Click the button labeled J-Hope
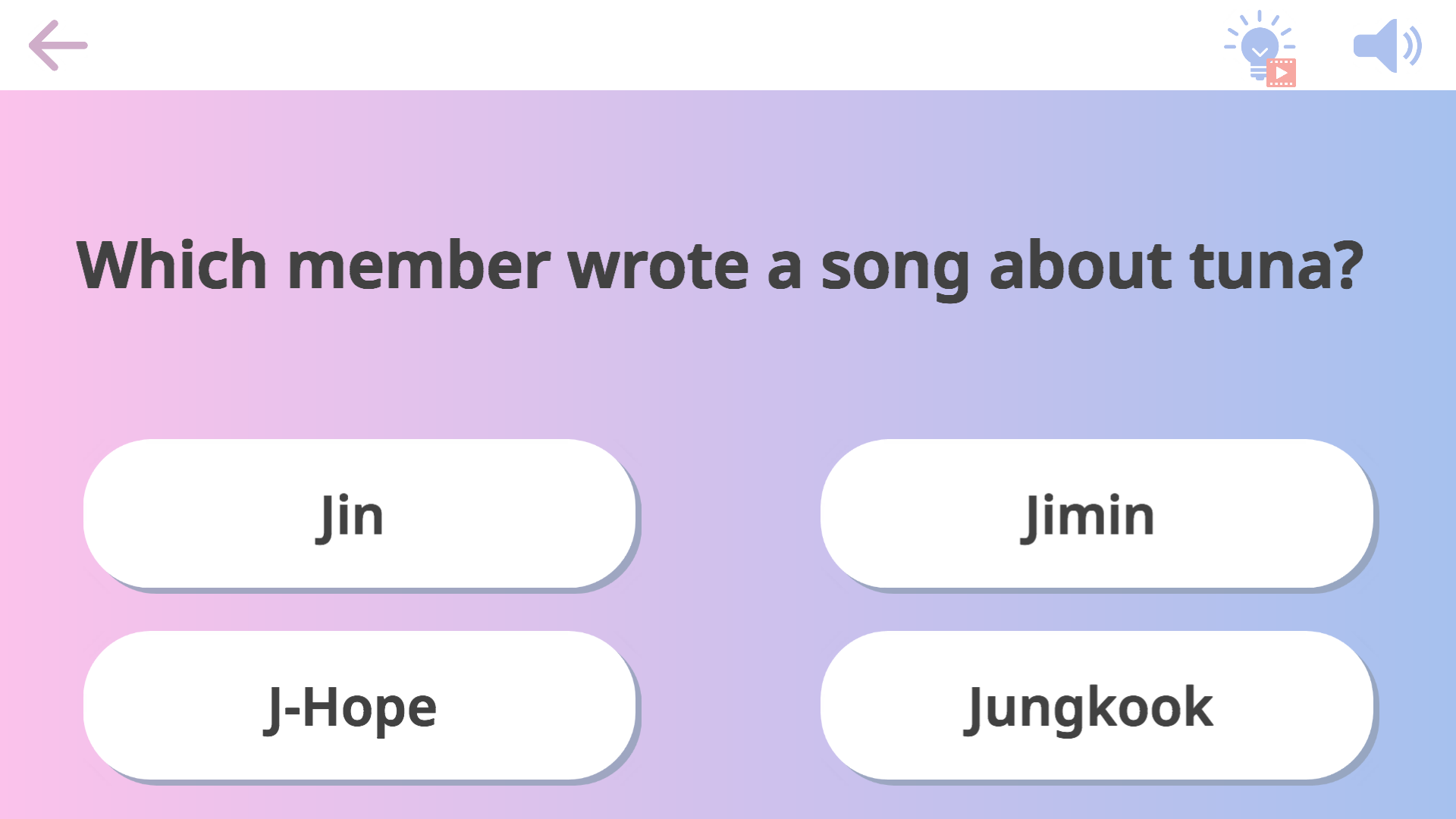Screen dimensions: 1456x819 pyautogui.click(x=359, y=705)
